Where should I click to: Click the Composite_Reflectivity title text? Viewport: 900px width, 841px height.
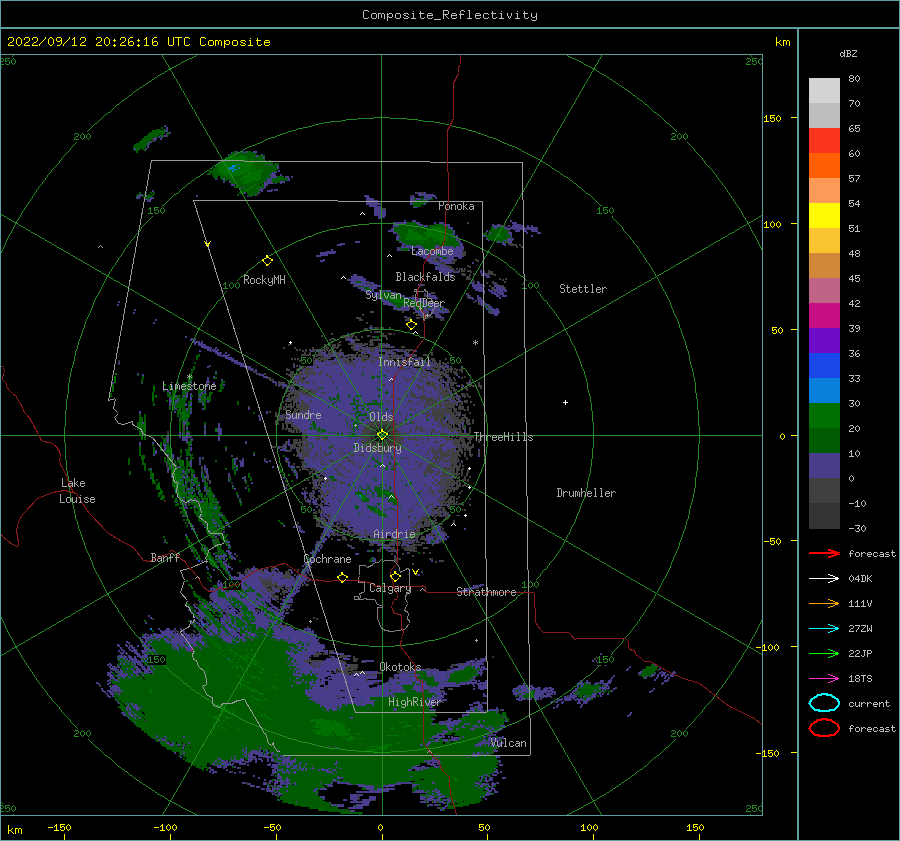pyautogui.click(x=450, y=15)
